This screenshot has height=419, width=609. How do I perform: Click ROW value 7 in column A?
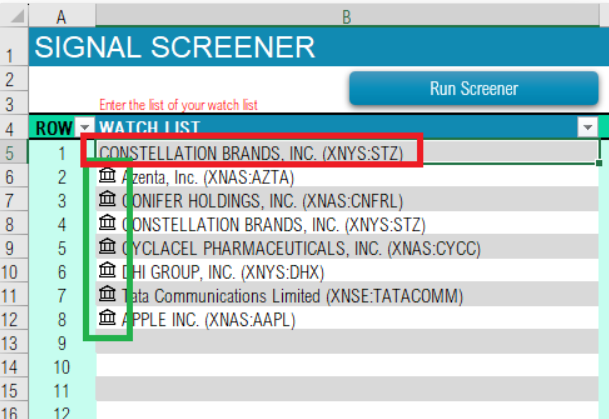tap(61, 296)
